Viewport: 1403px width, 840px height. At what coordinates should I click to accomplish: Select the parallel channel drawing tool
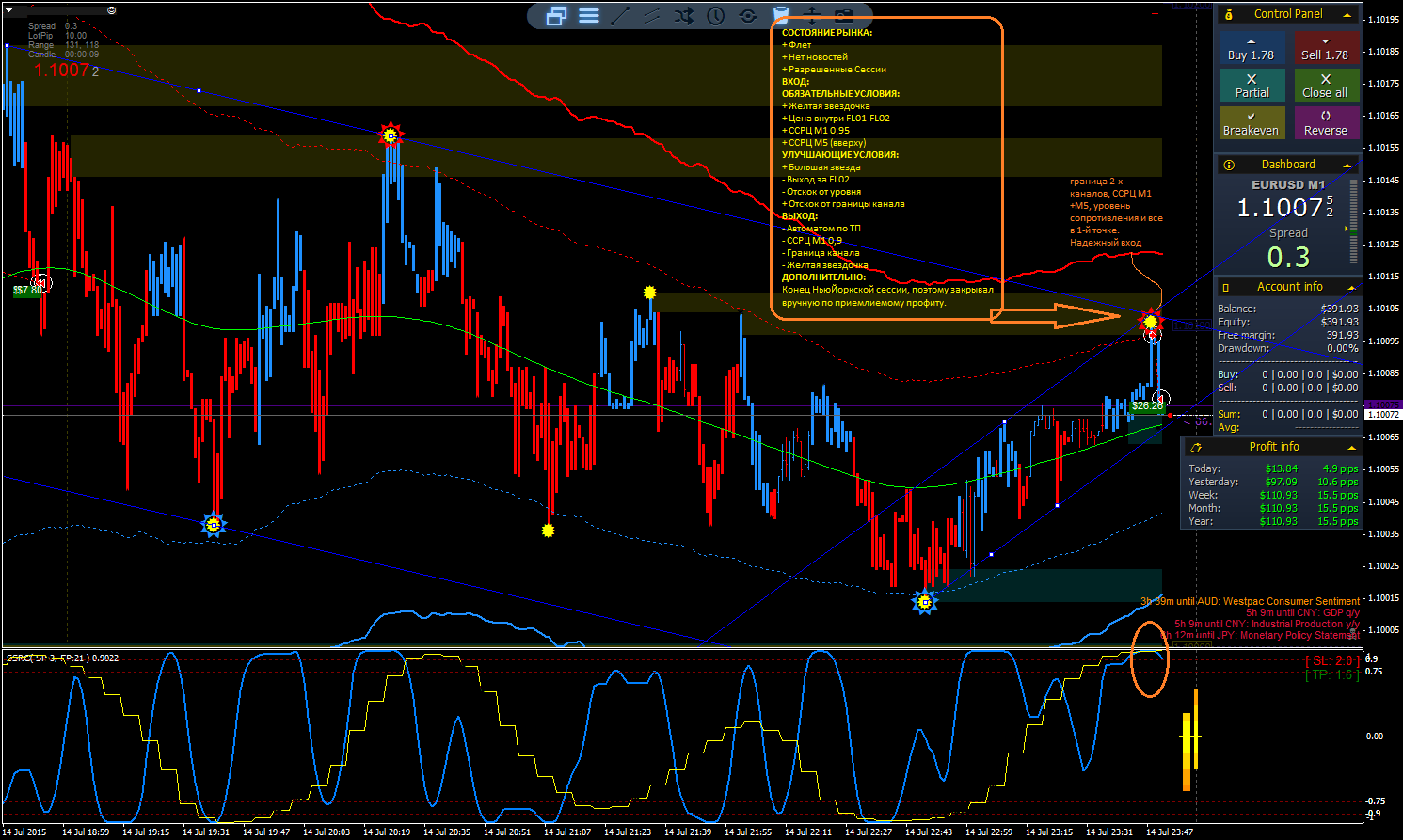[x=652, y=16]
